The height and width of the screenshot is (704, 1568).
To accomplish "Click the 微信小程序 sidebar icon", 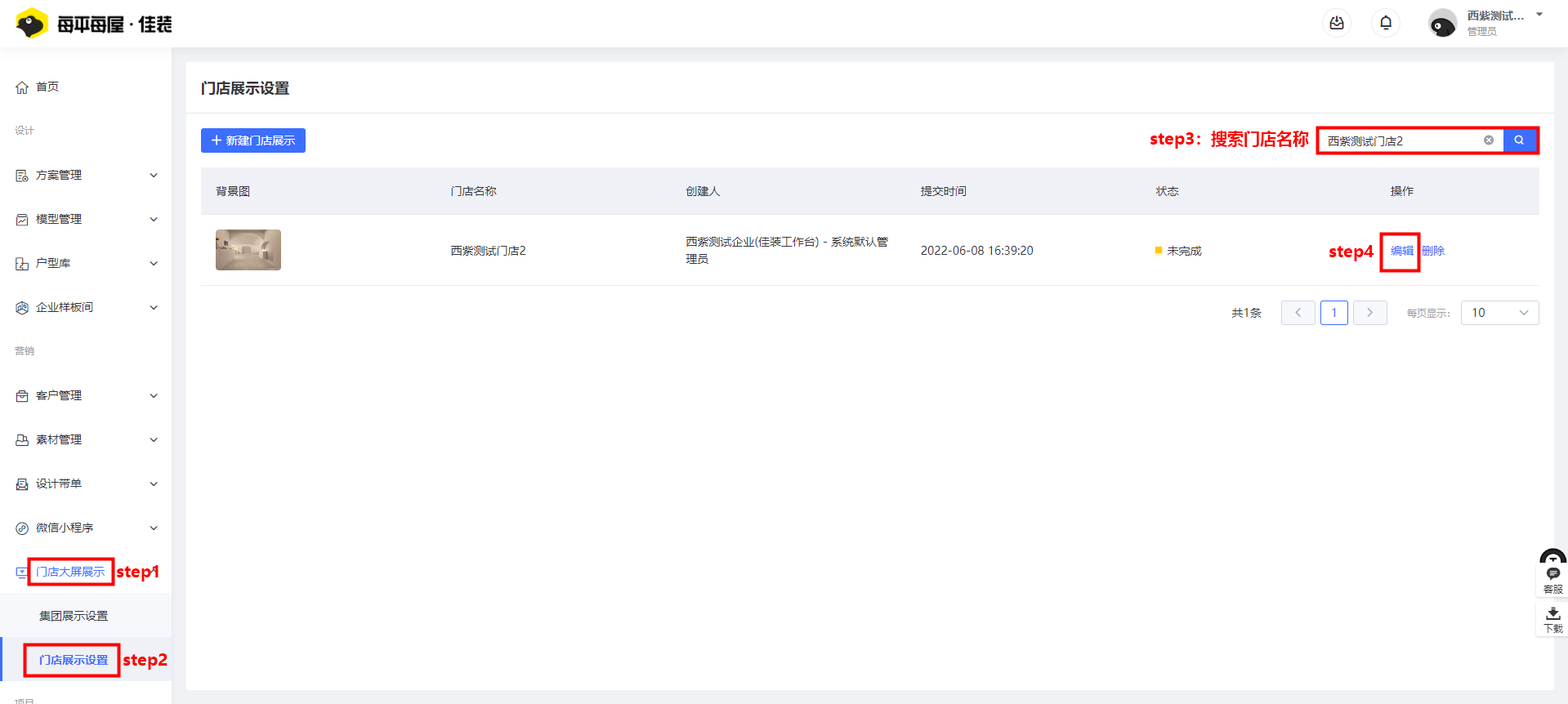I will (x=22, y=528).
